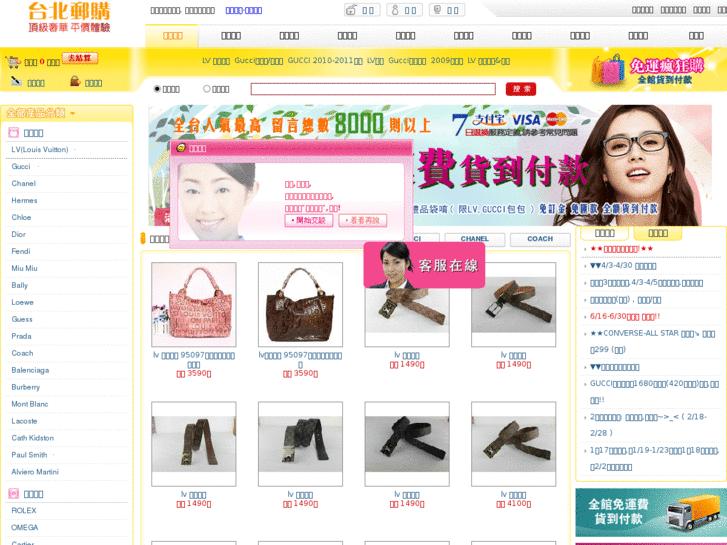Open the Miu Miu category
Screen dimensions: 727x545
click(25, 268)
